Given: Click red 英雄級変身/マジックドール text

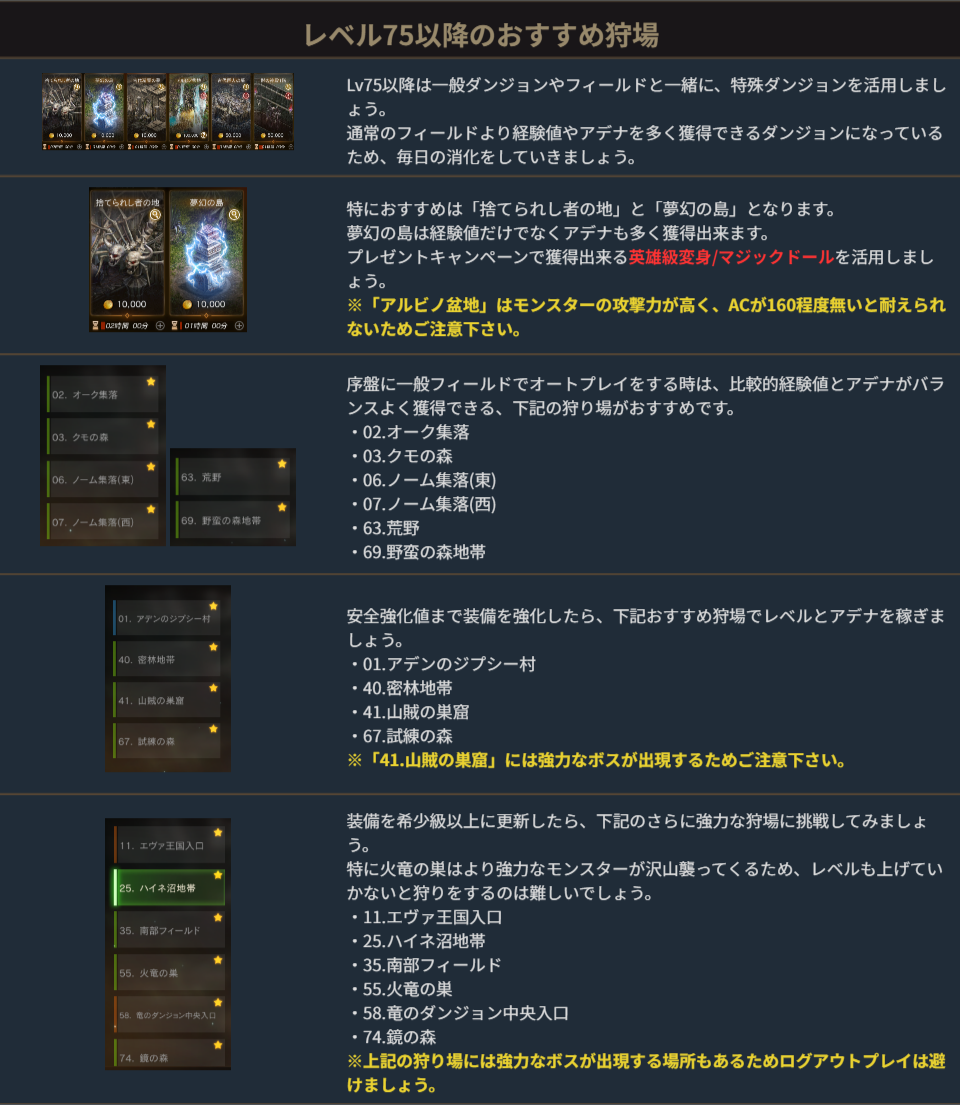Looking at the screenshot, I should (x=731, y=257).
